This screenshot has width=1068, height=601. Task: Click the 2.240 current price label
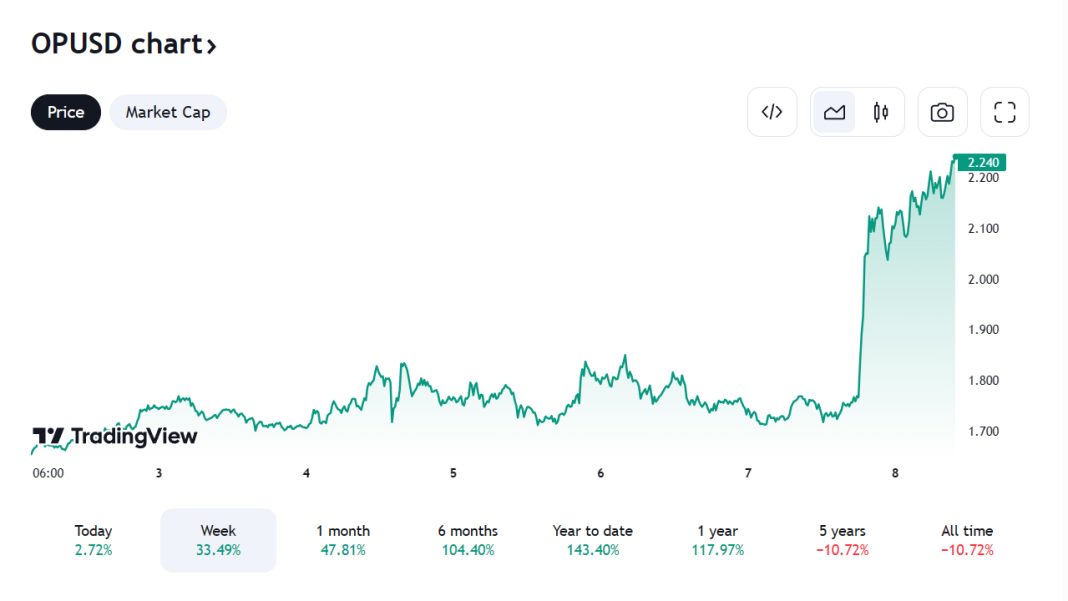[983, 162]
